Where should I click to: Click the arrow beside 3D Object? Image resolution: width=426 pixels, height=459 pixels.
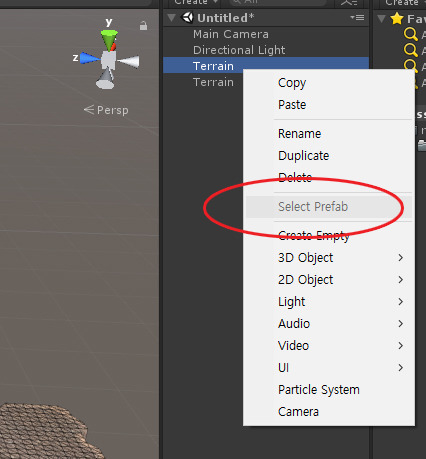tap(401, 258)
